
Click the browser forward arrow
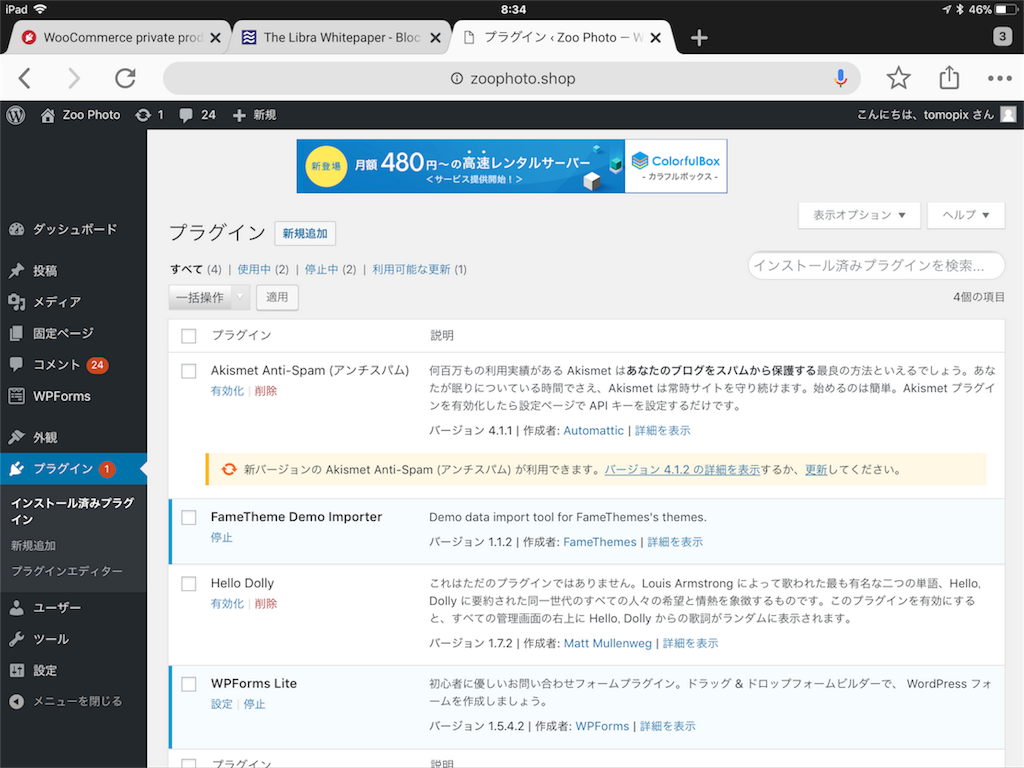[74, 78]
